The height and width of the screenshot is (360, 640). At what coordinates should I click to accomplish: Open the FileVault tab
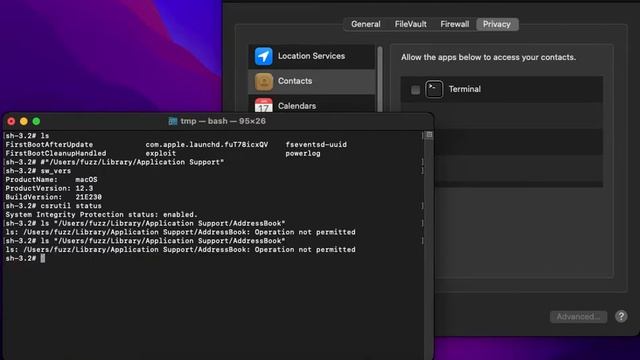pyautogui.click(x=410, y=24)
